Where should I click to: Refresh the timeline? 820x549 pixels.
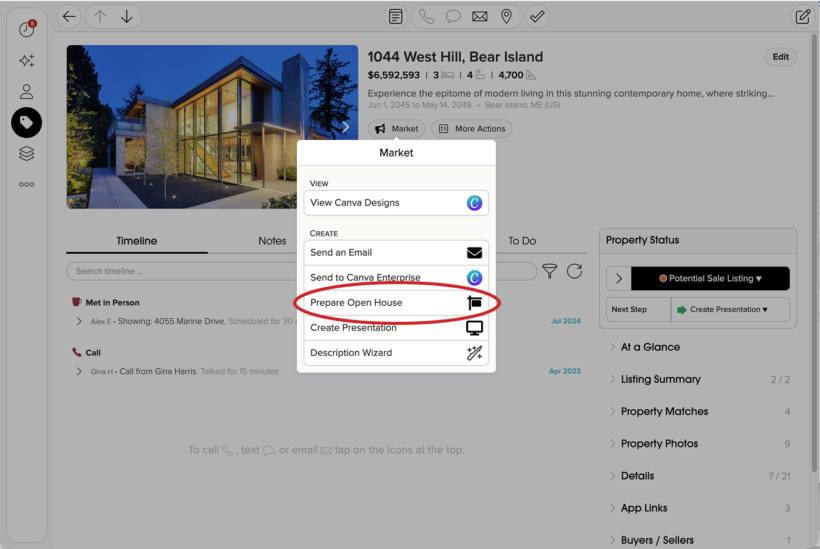coord(574,271)
